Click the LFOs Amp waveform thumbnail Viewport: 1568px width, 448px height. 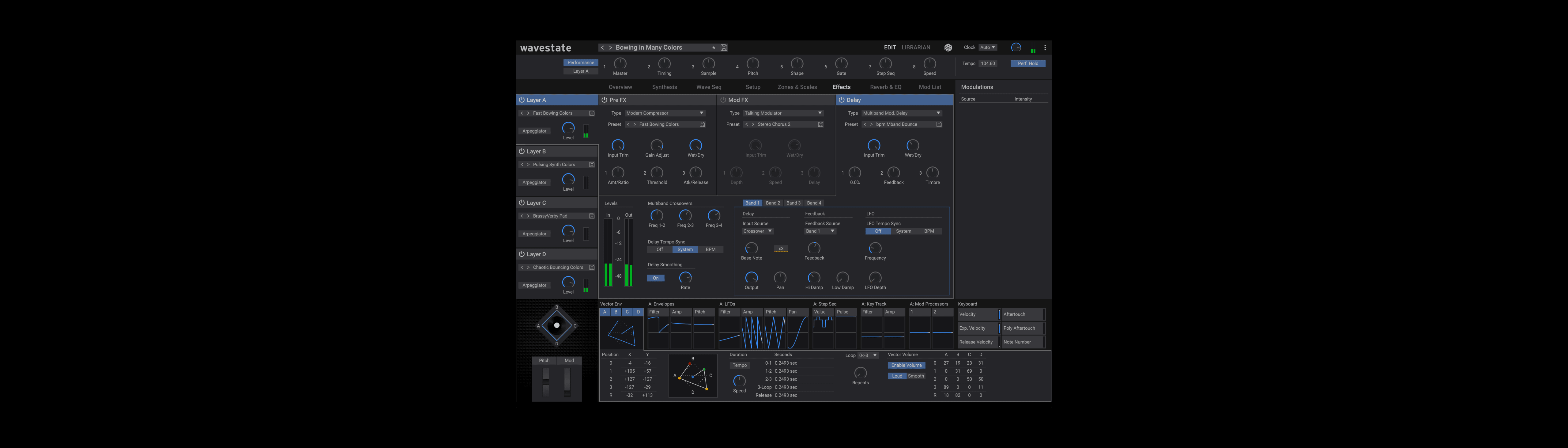[752, 332]
